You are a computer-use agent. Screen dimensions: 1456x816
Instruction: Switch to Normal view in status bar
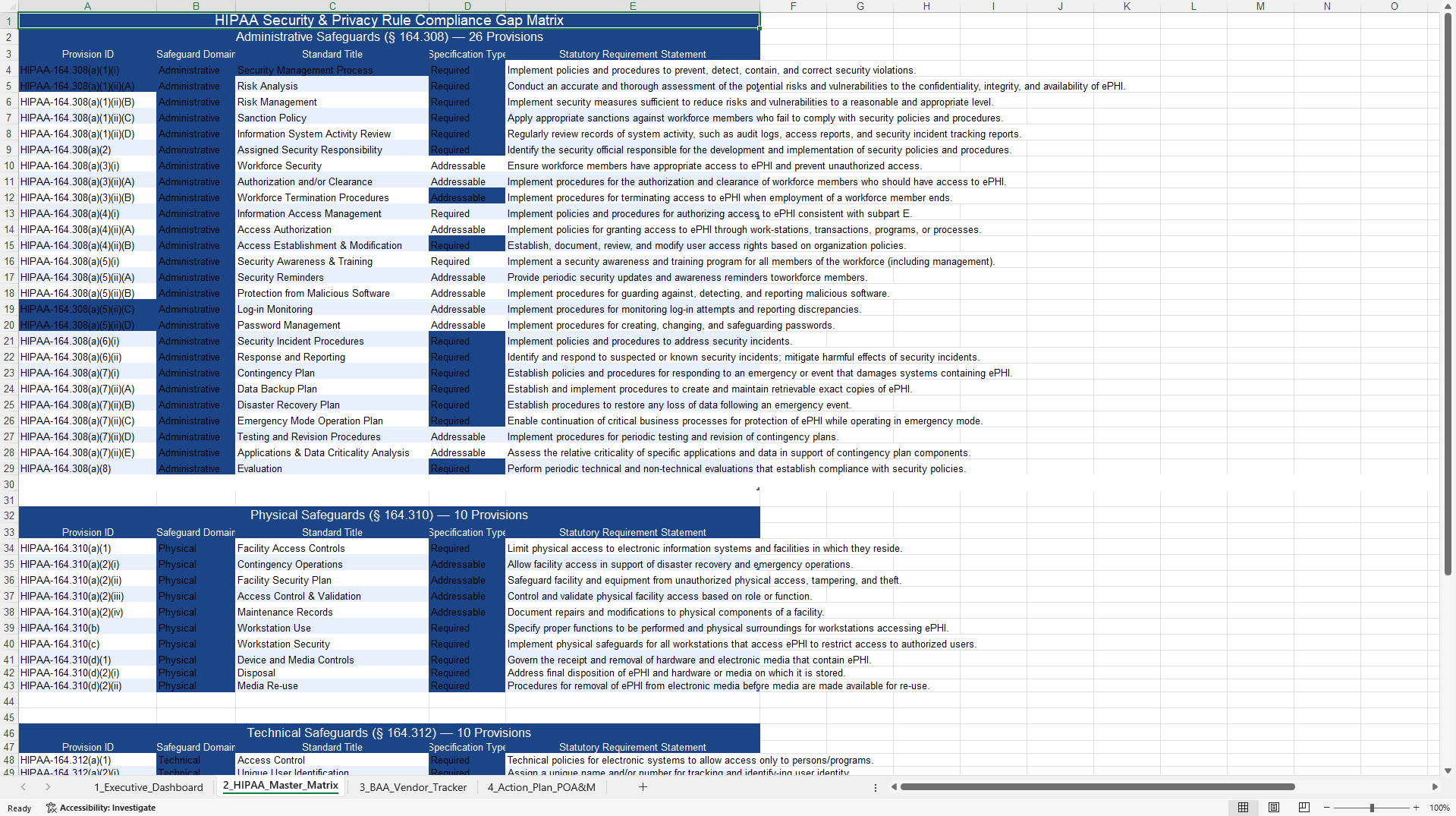click(x=1243, y=808)
